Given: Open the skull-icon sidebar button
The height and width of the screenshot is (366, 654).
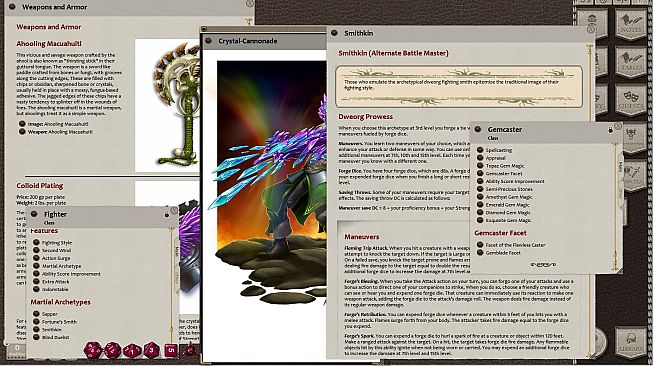Looking at the screenshot, I should 634,138.
